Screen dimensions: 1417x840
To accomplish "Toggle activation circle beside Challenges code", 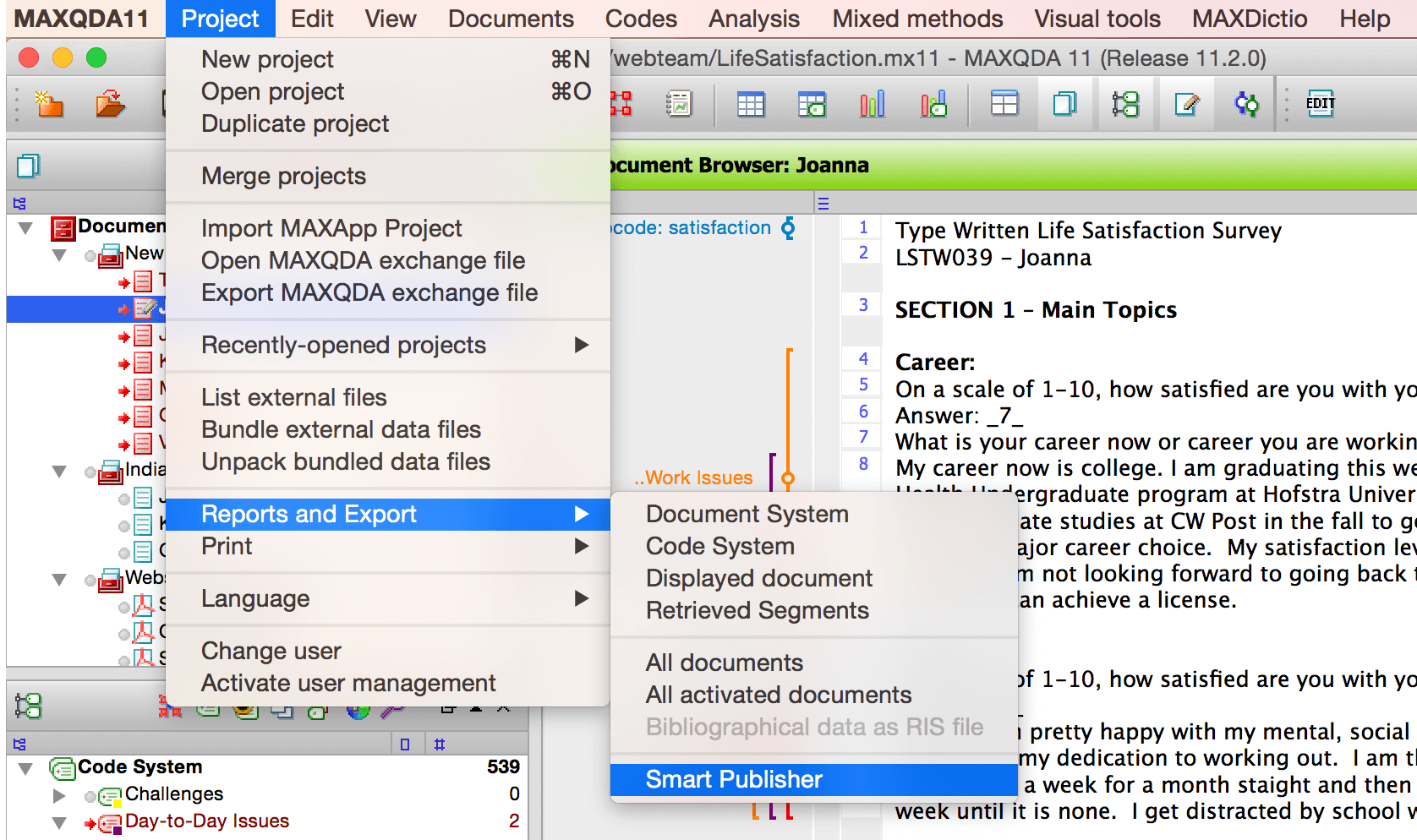I will point(90,796).
